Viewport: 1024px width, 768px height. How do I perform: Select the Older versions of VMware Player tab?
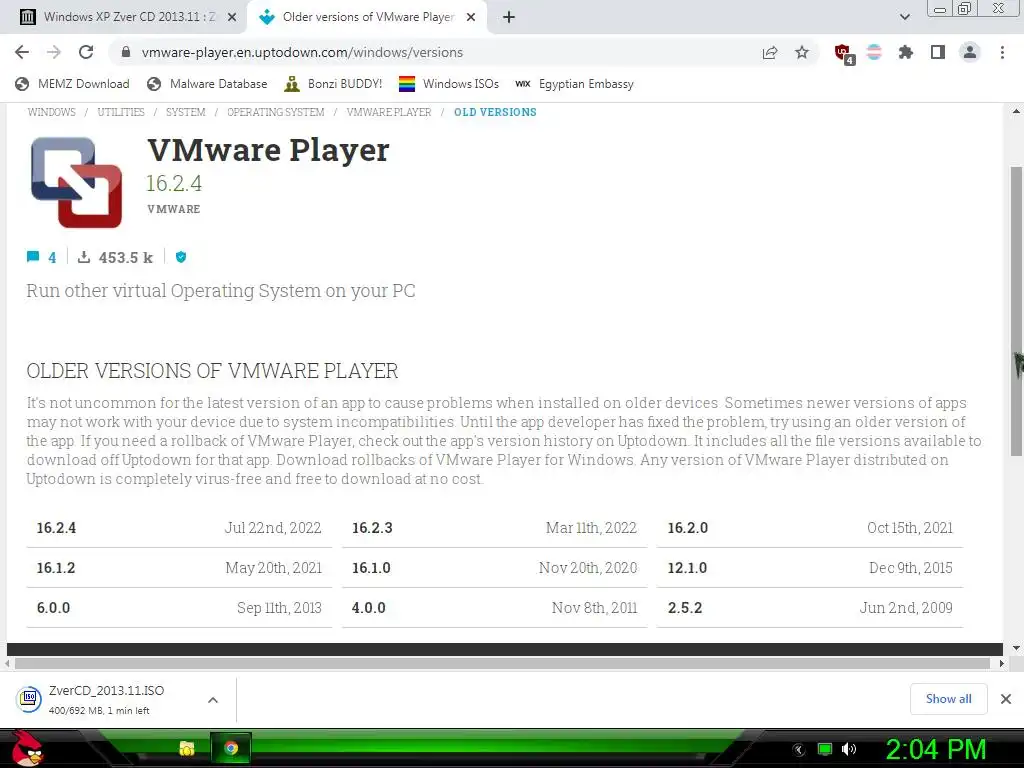click(x=368, y=17)
